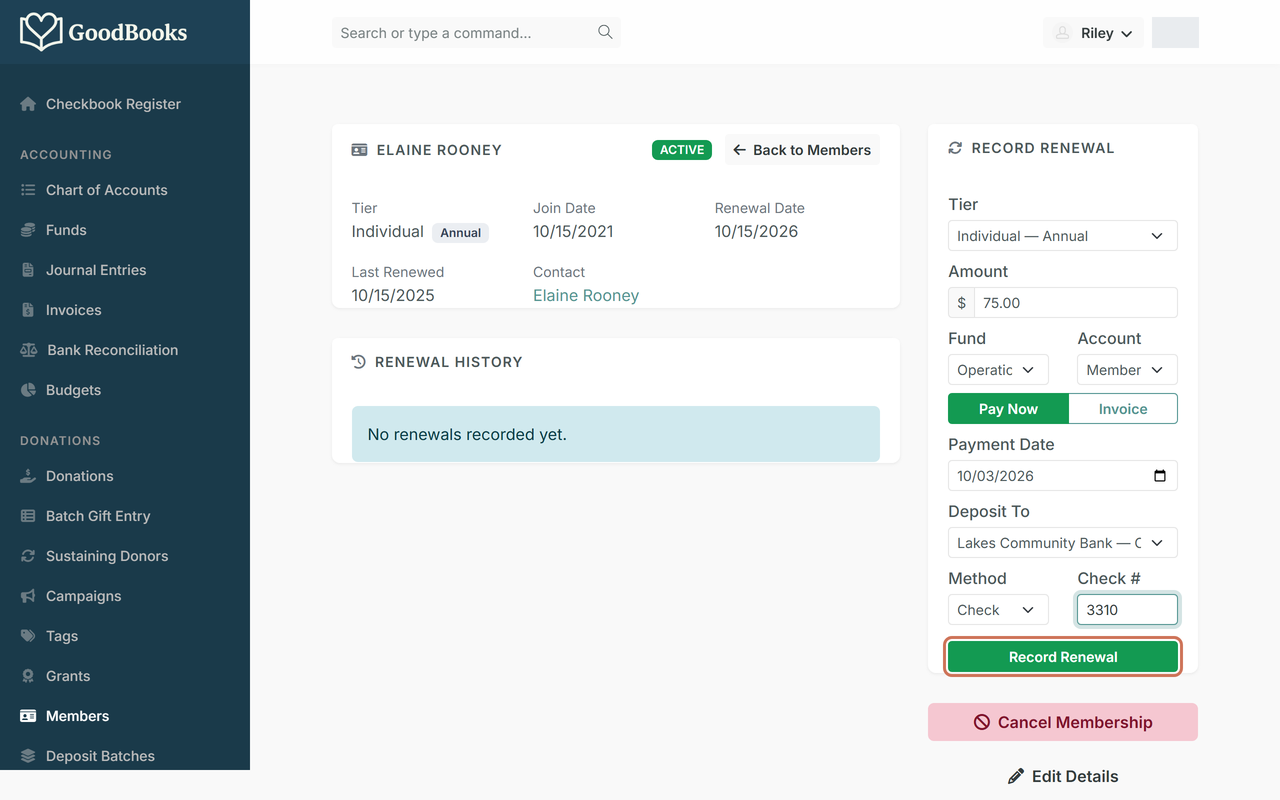Click the Amount input field

tap(1076, 303)
